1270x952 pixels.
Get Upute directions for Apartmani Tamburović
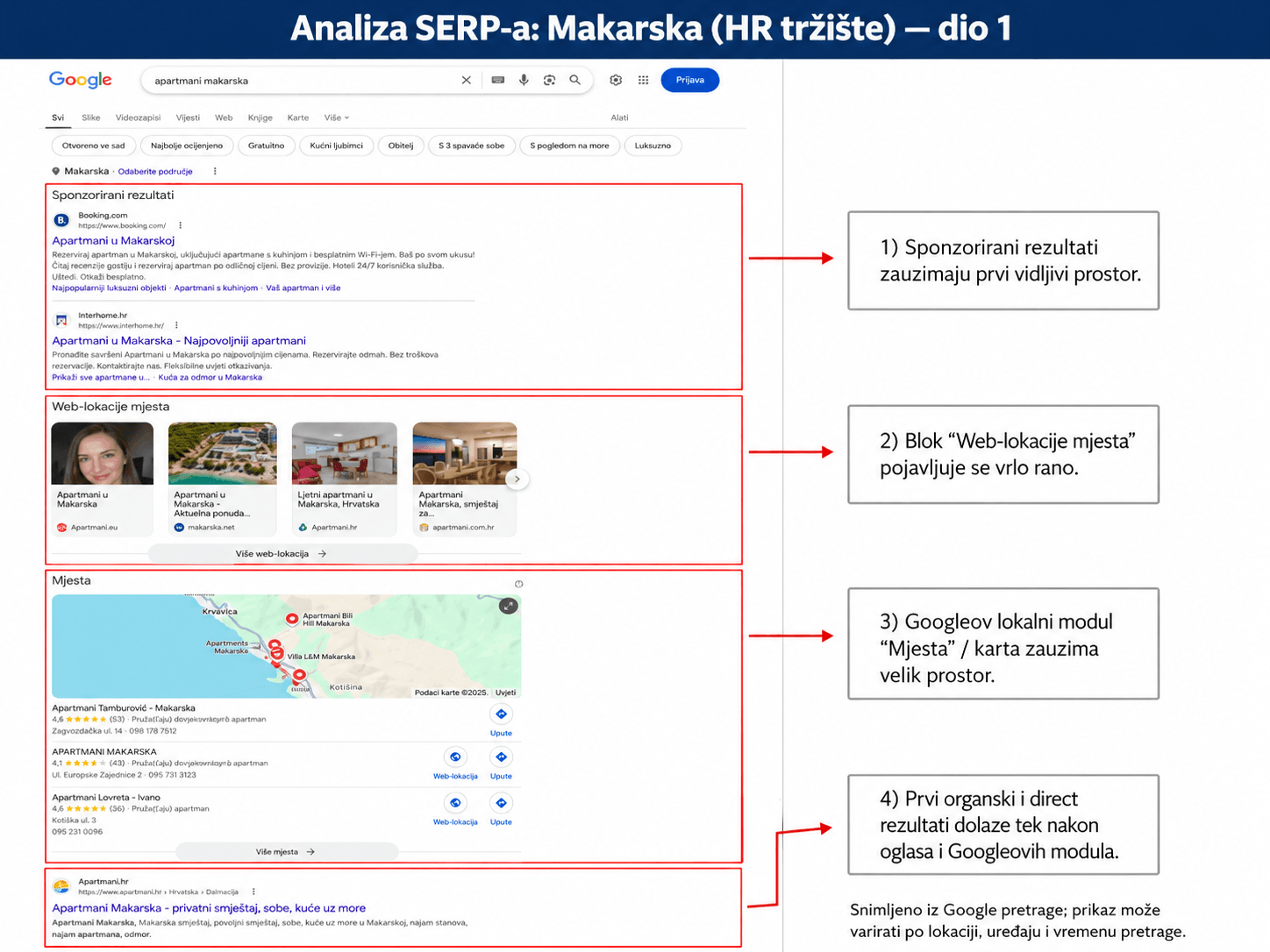click(x=501, y=721)
